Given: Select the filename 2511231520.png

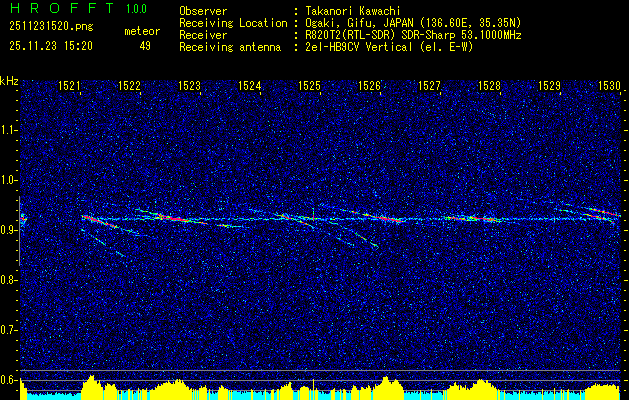Looking at the screenshot, I should (51, 27).
